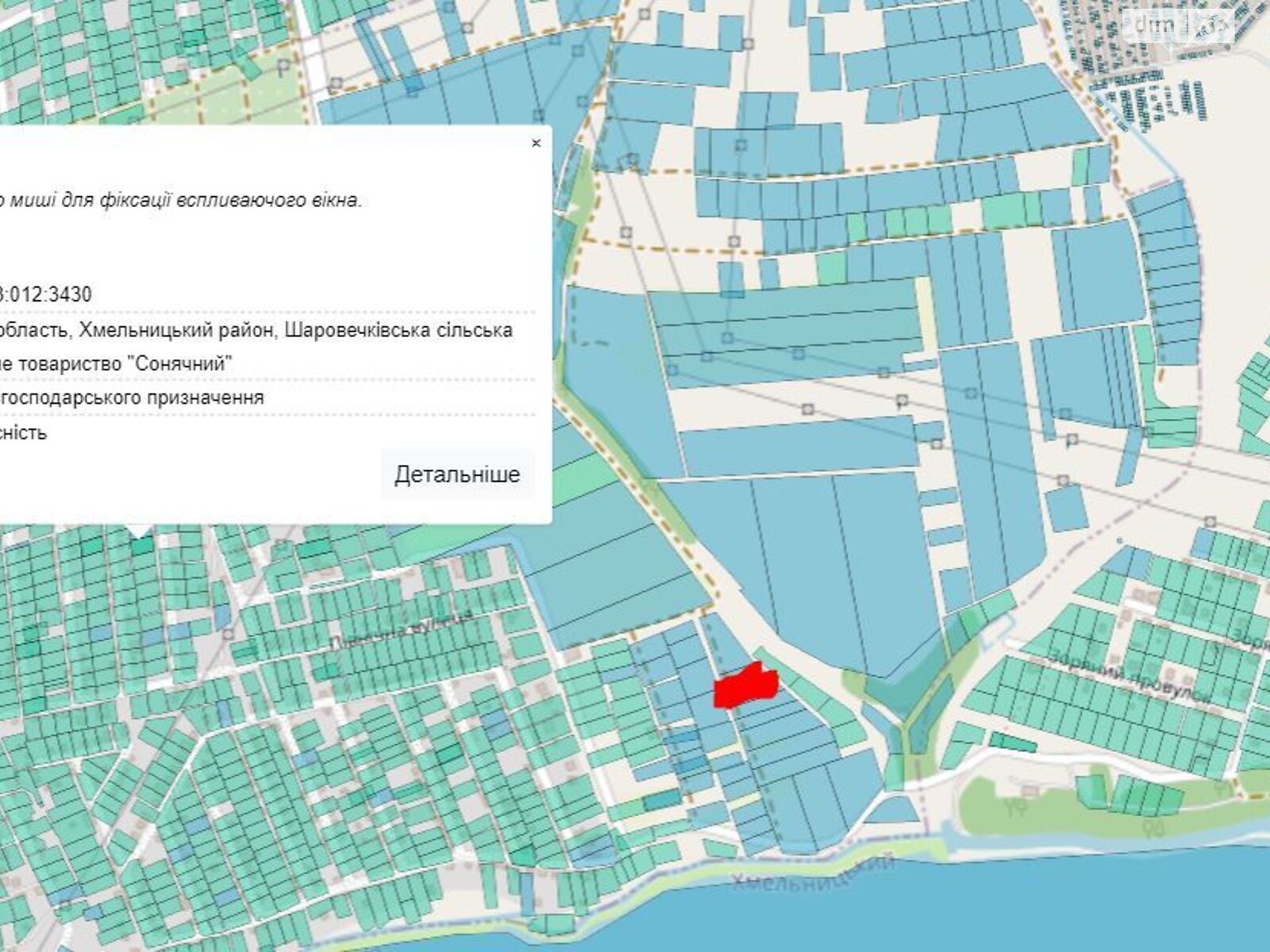Viewport: 1270px width, 952px height.
Task: Click cadastral number ending 012:3430
Action: [46, 294]
